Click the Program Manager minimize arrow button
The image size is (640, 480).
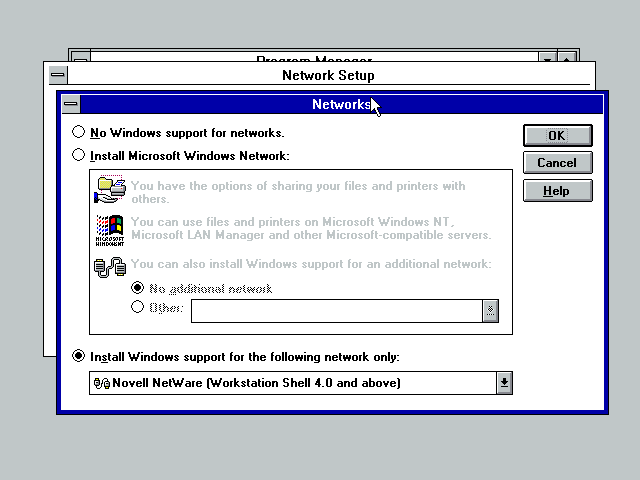coord(548,58)
